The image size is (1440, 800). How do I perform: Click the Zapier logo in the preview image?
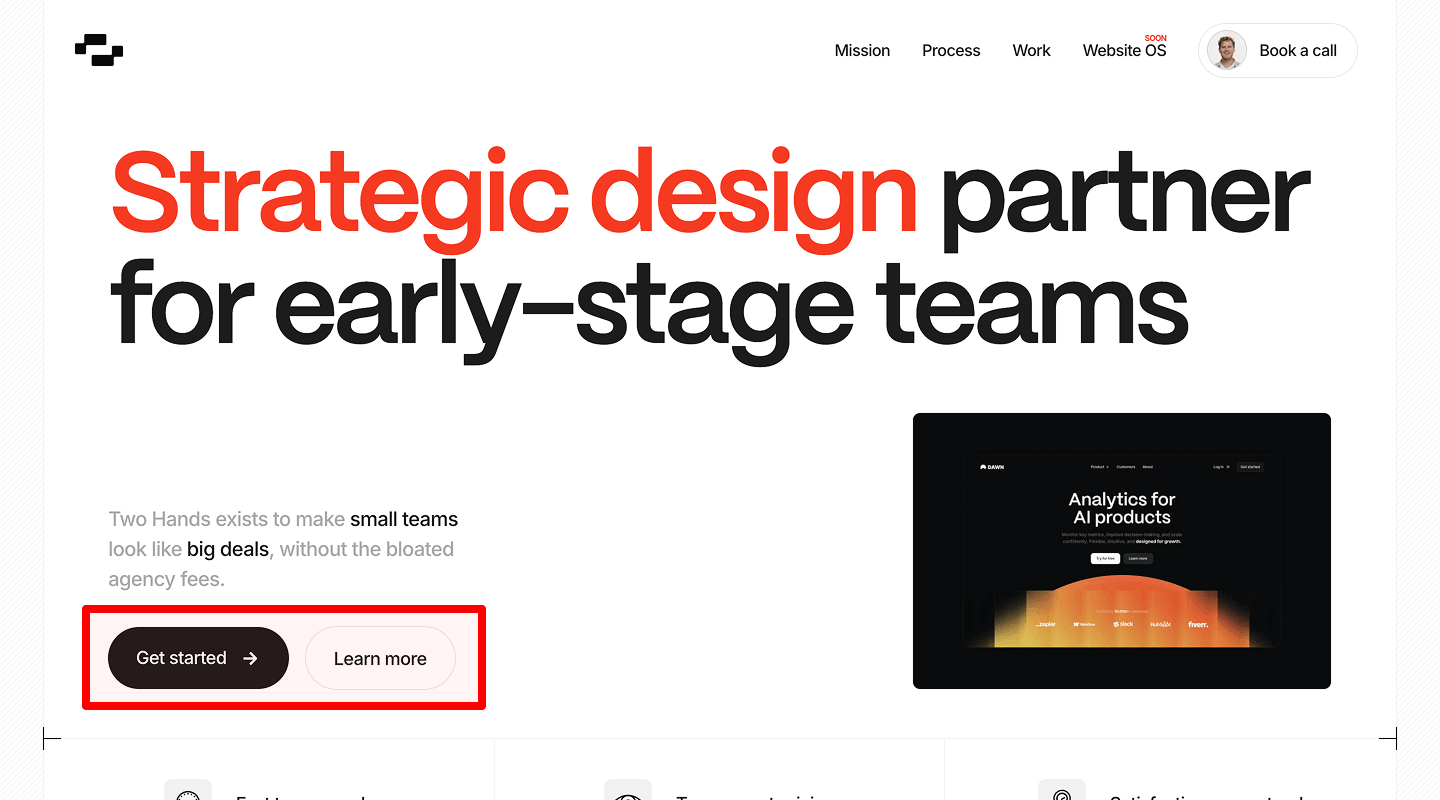[x=1045, y=624]
